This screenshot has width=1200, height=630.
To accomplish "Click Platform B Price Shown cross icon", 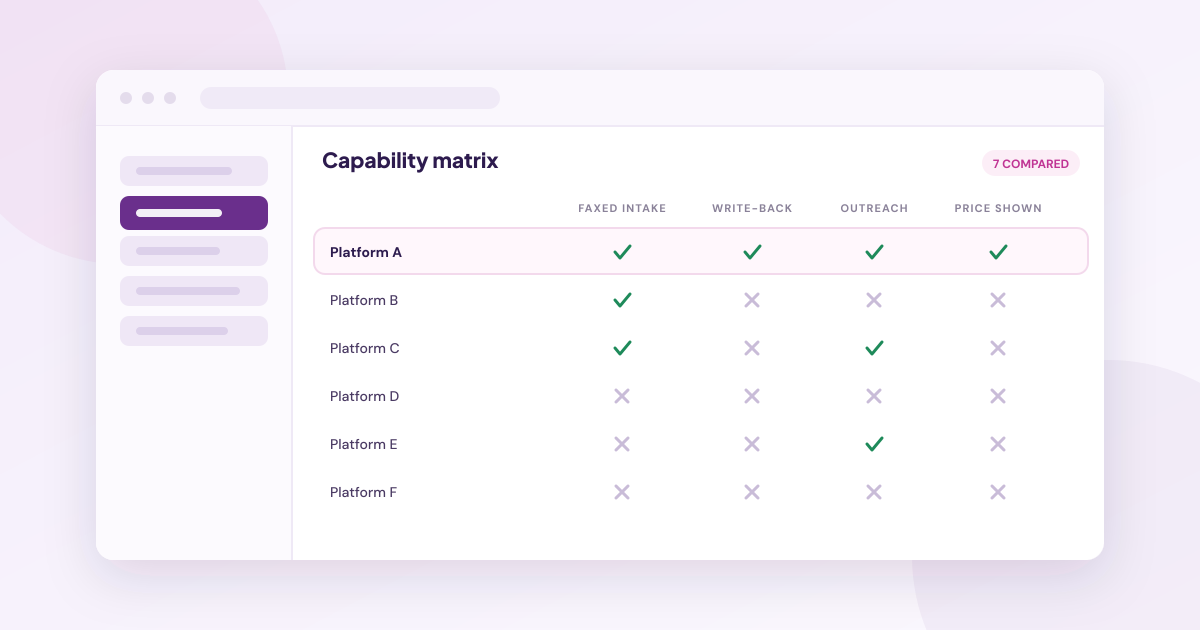I will pos(998,300).
